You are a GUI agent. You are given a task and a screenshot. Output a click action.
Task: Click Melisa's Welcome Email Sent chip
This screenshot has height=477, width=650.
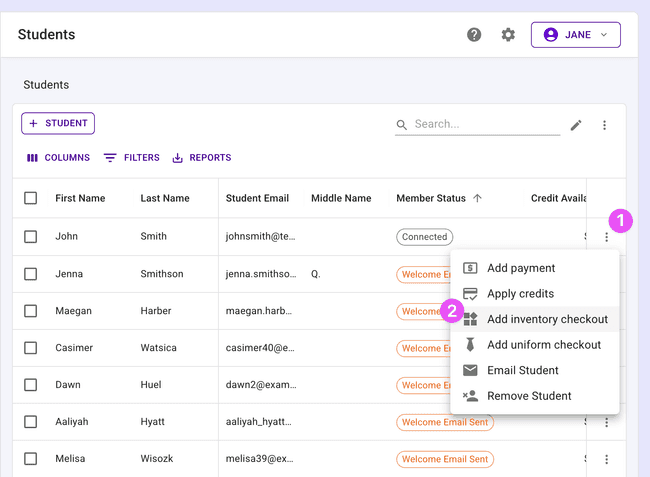445,459
